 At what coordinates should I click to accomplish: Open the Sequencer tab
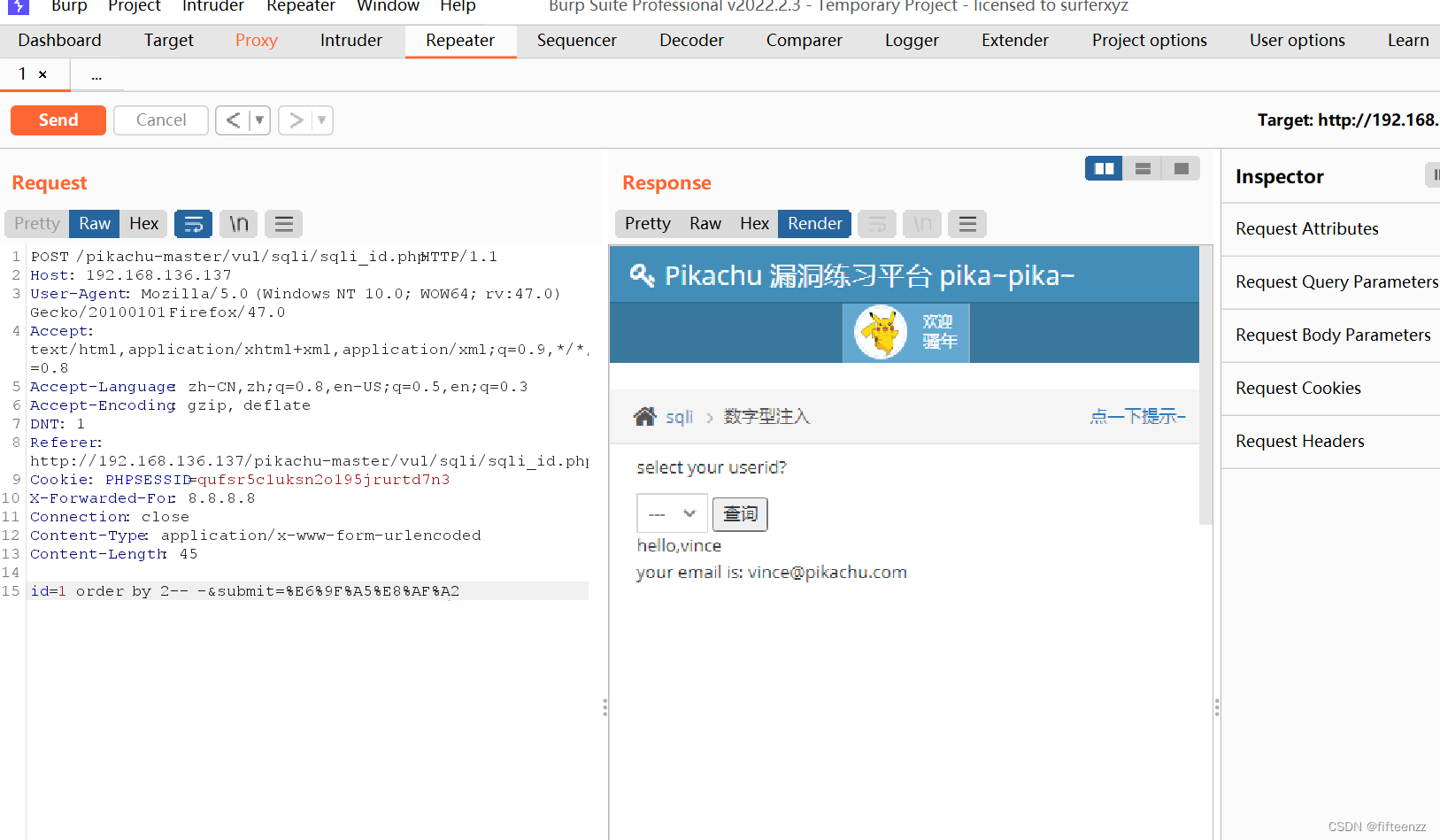[577, 41]
